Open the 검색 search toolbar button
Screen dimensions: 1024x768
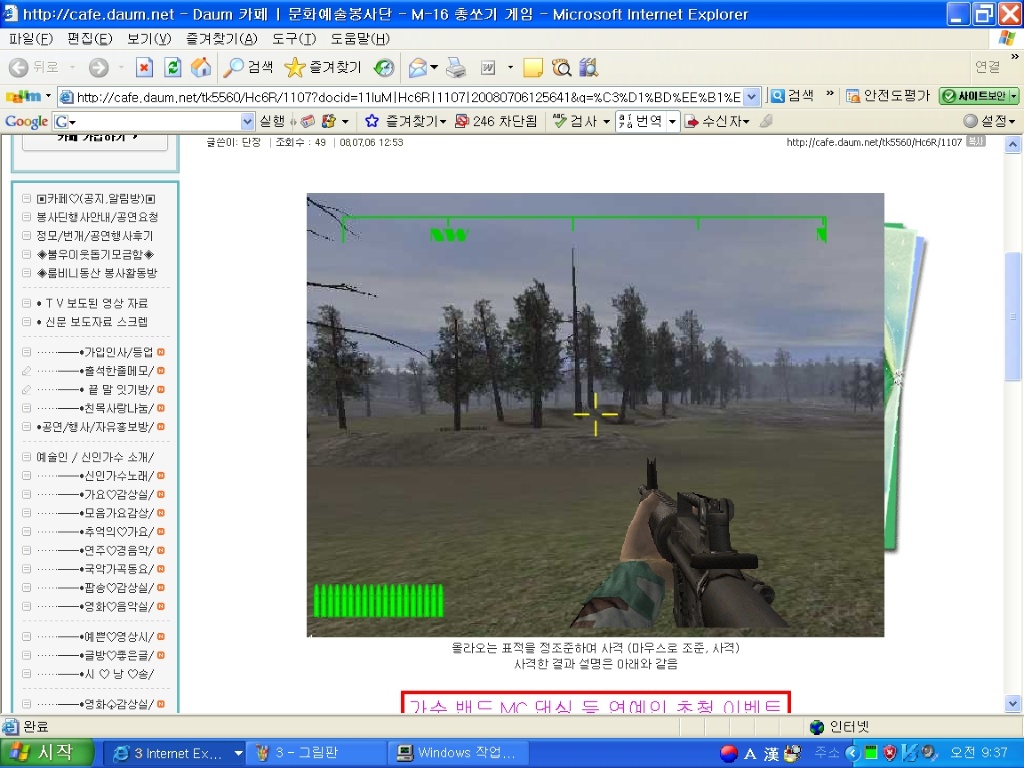pos(248,67)
